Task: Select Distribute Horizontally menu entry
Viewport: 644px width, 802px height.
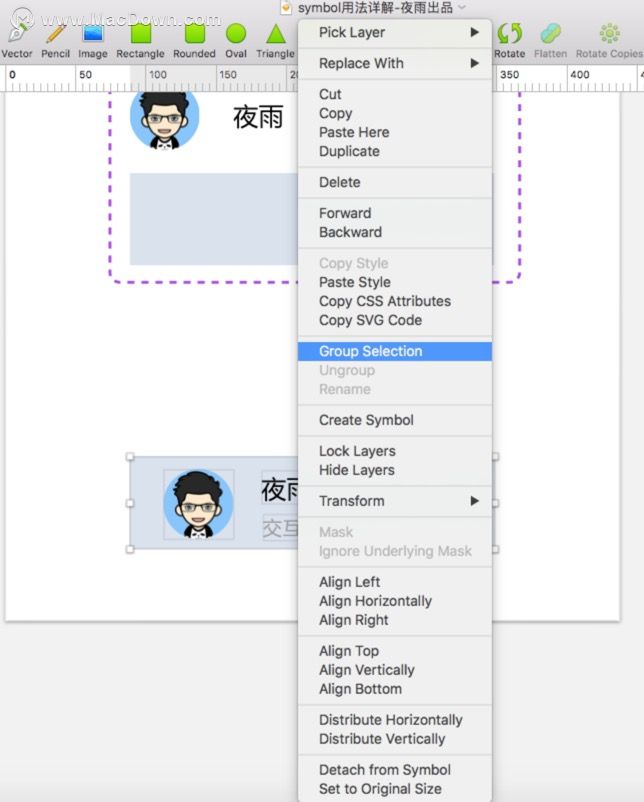Action: point(395,720)
